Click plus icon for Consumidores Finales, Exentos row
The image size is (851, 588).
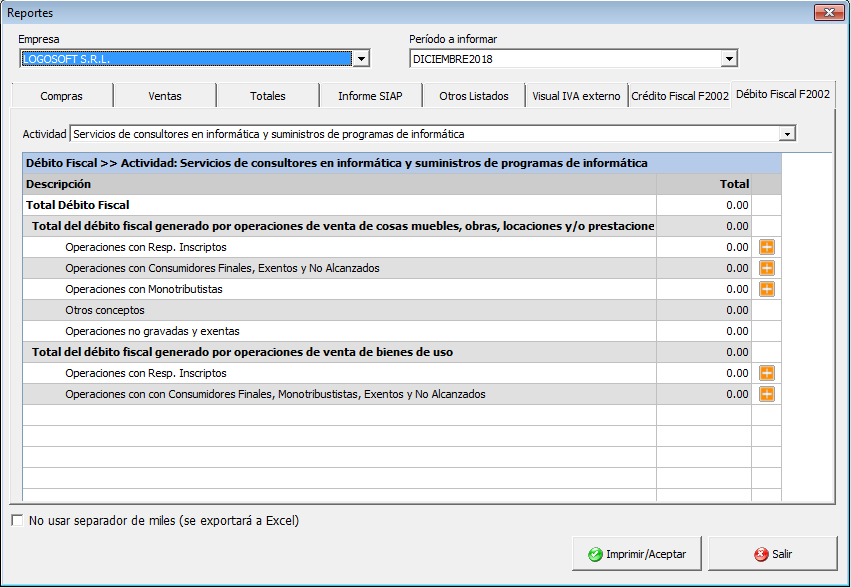pyautogui.click(x=767, y=268)
